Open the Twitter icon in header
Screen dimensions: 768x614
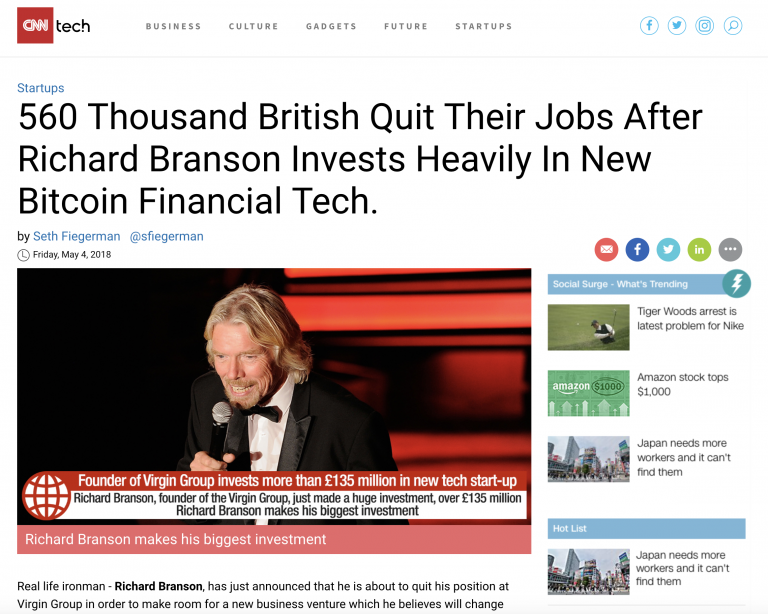[x=677, y=25]
